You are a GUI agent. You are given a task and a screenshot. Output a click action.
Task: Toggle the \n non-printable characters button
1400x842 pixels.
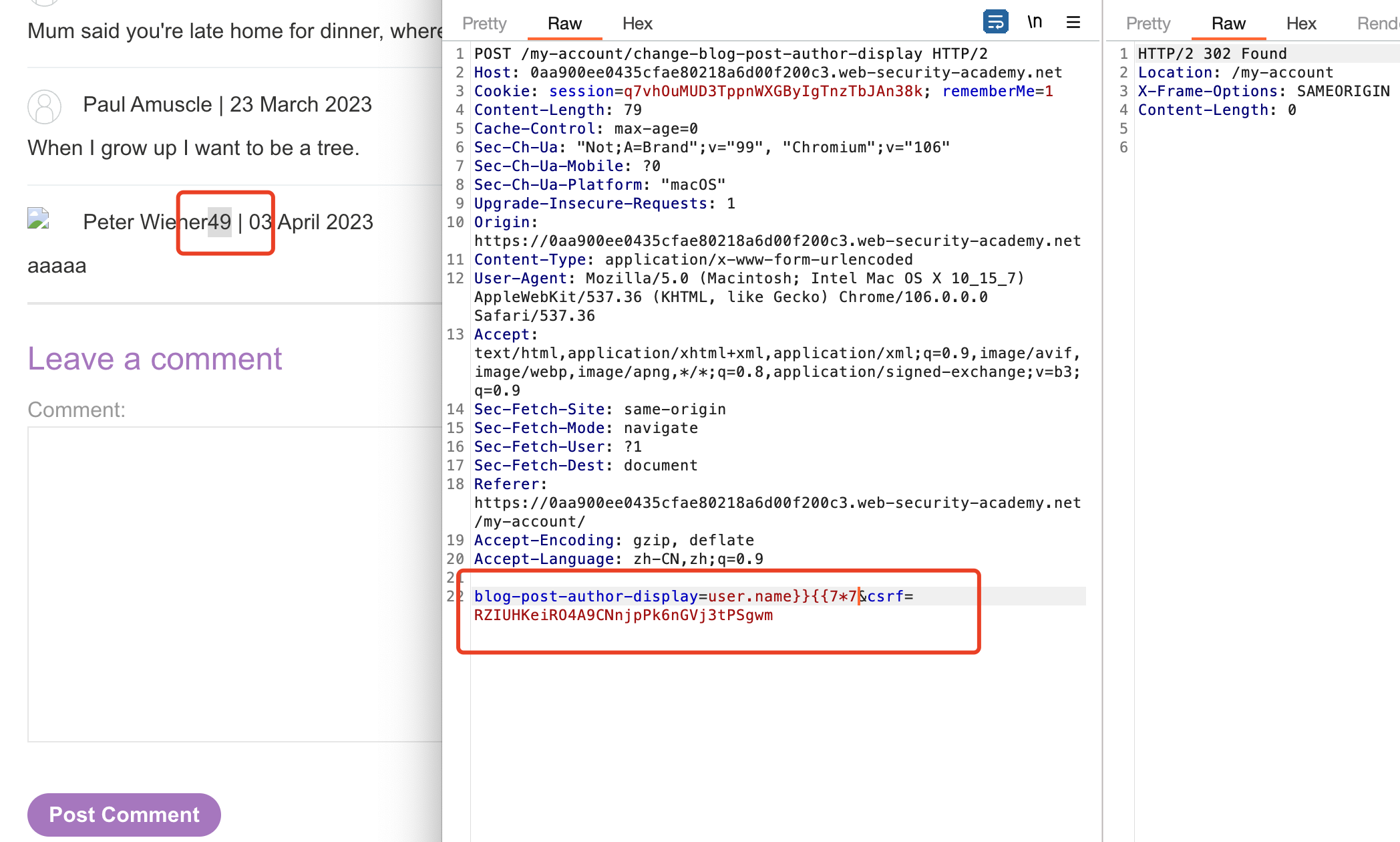point(1035,22)
